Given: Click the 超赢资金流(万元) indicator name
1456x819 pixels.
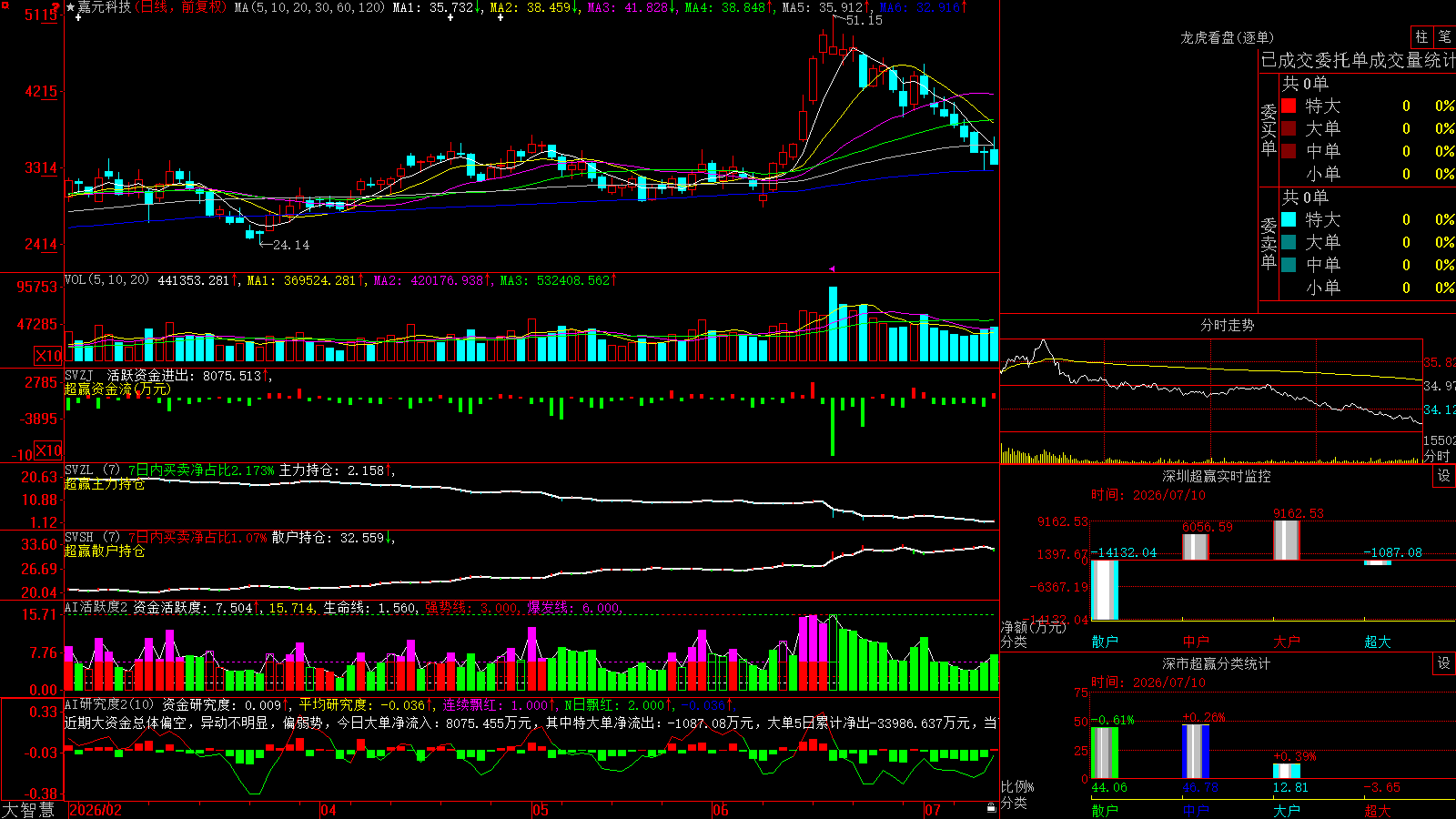Looking at the screenshot, I should click(117, 389).
